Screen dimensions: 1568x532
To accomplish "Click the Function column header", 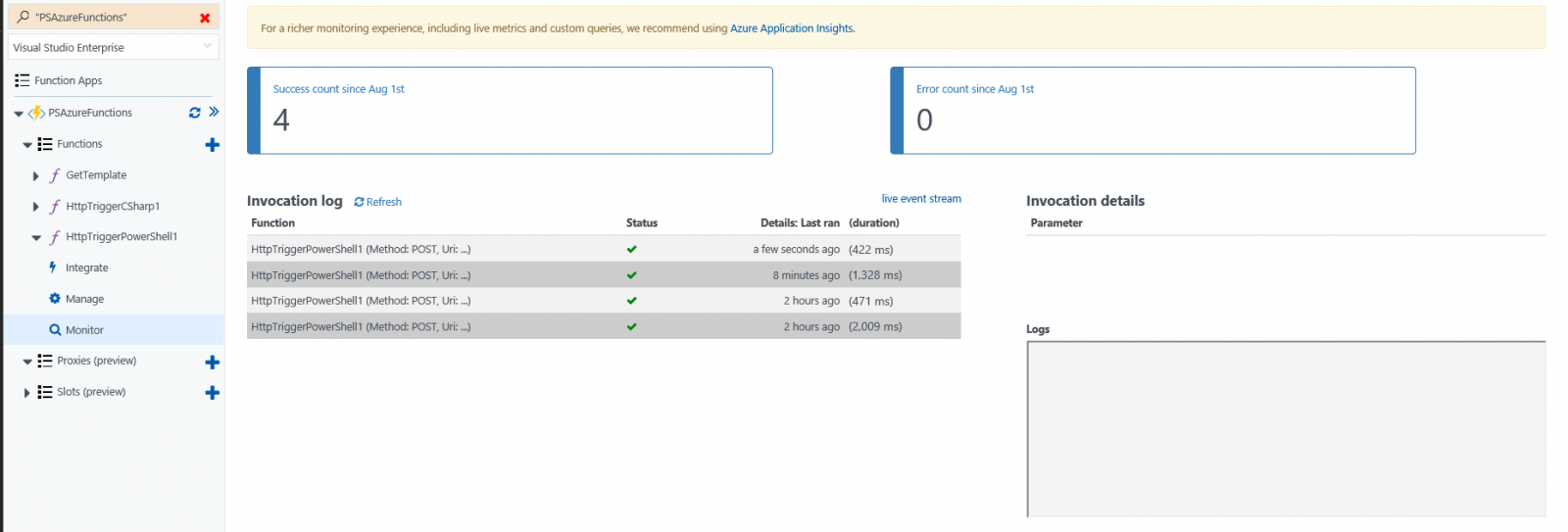I will coord(272,223).
